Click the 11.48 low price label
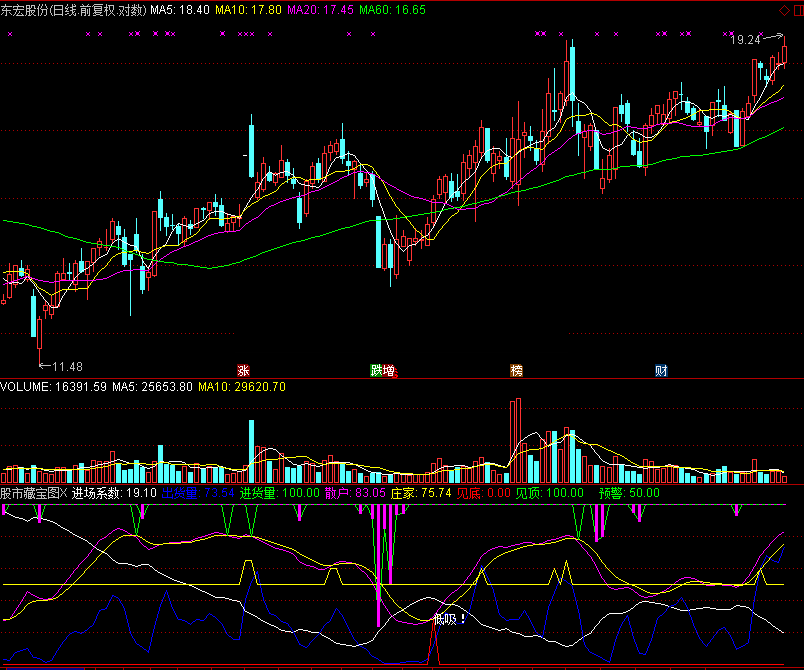The height and width of the screenshot is (670, 804). point(67,367)
